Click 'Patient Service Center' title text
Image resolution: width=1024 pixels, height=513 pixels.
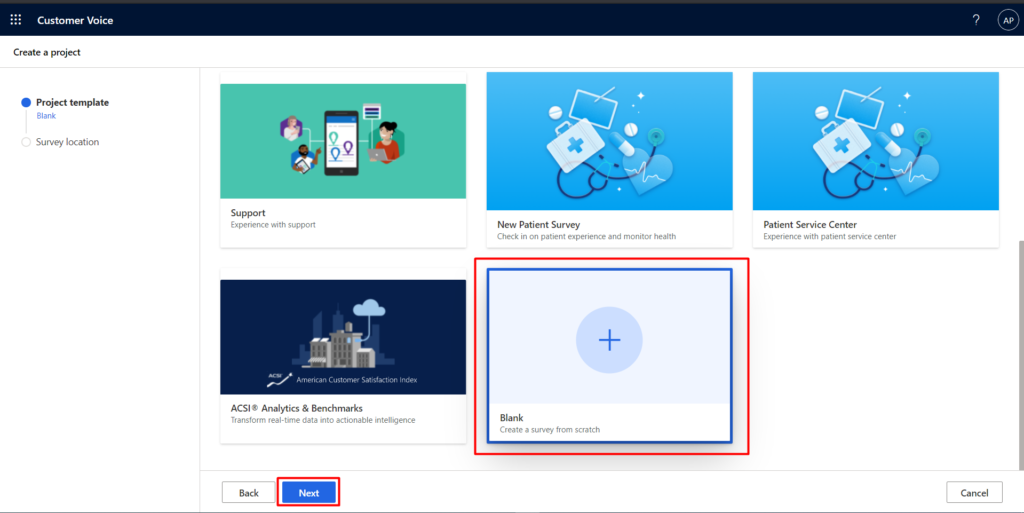(x=810, y=225)
